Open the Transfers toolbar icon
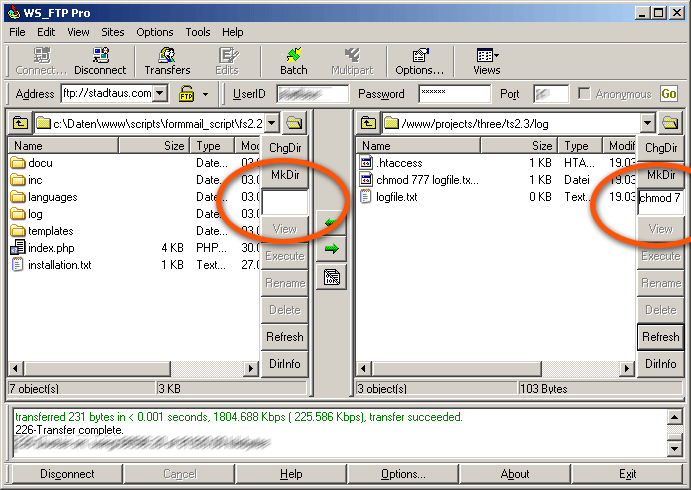 pyautogui.click(x=167, y=61)
